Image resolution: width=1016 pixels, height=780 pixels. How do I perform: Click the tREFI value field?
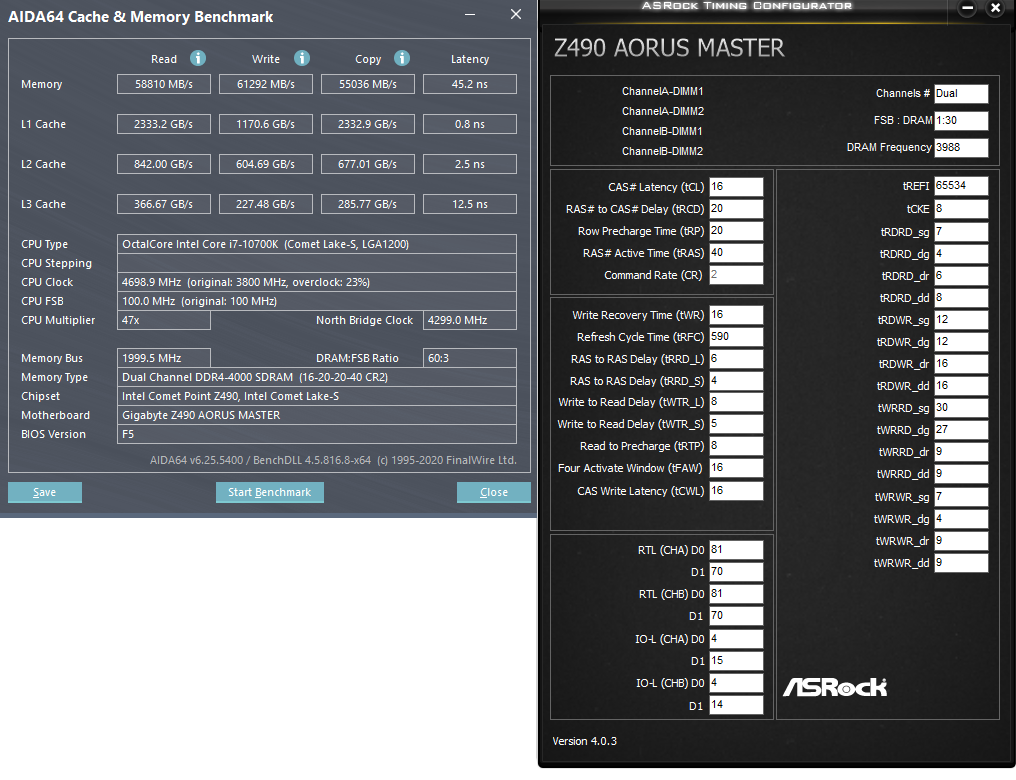(961, 186)
